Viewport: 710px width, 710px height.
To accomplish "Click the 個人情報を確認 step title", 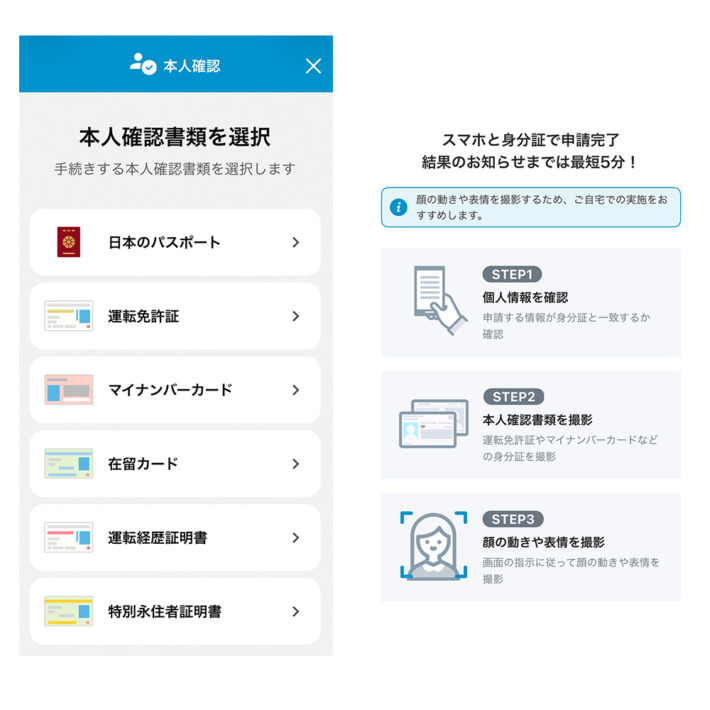I will tap(525, 297).
